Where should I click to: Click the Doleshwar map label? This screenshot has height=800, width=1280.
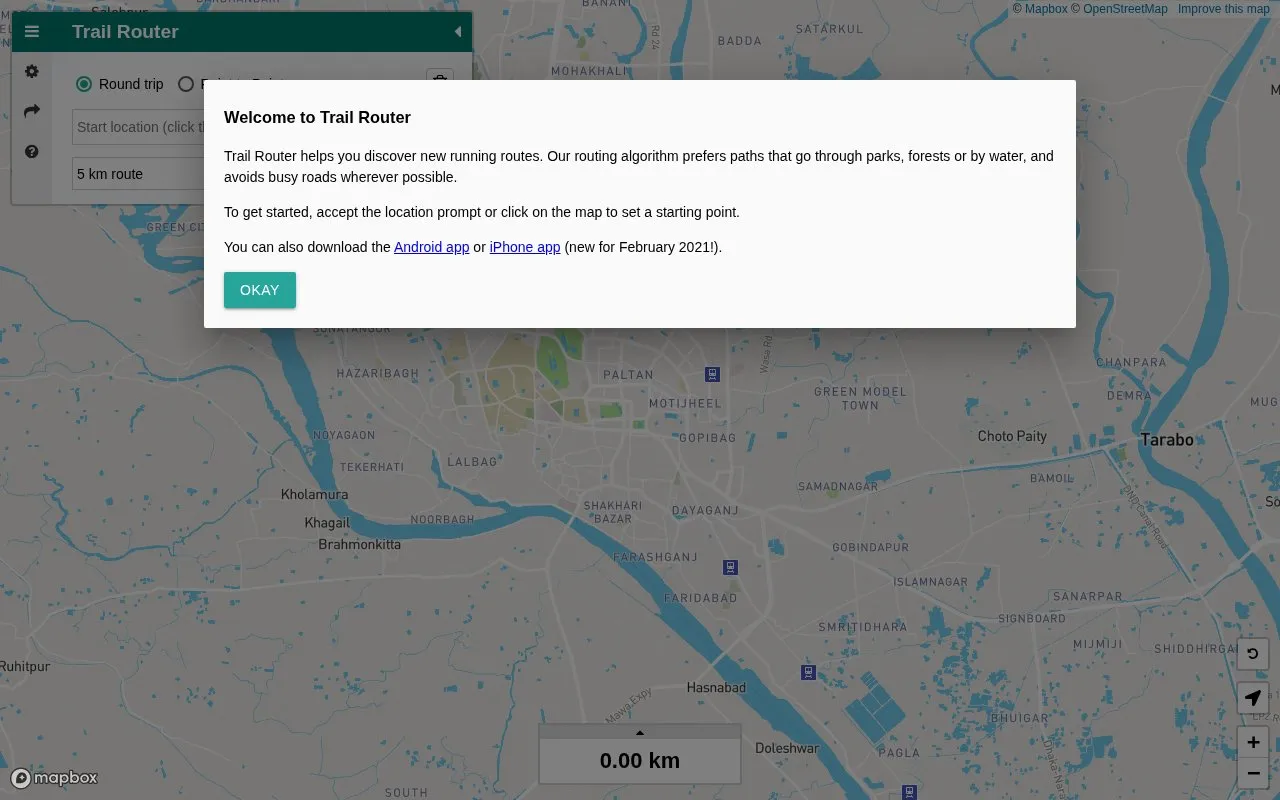787,748
